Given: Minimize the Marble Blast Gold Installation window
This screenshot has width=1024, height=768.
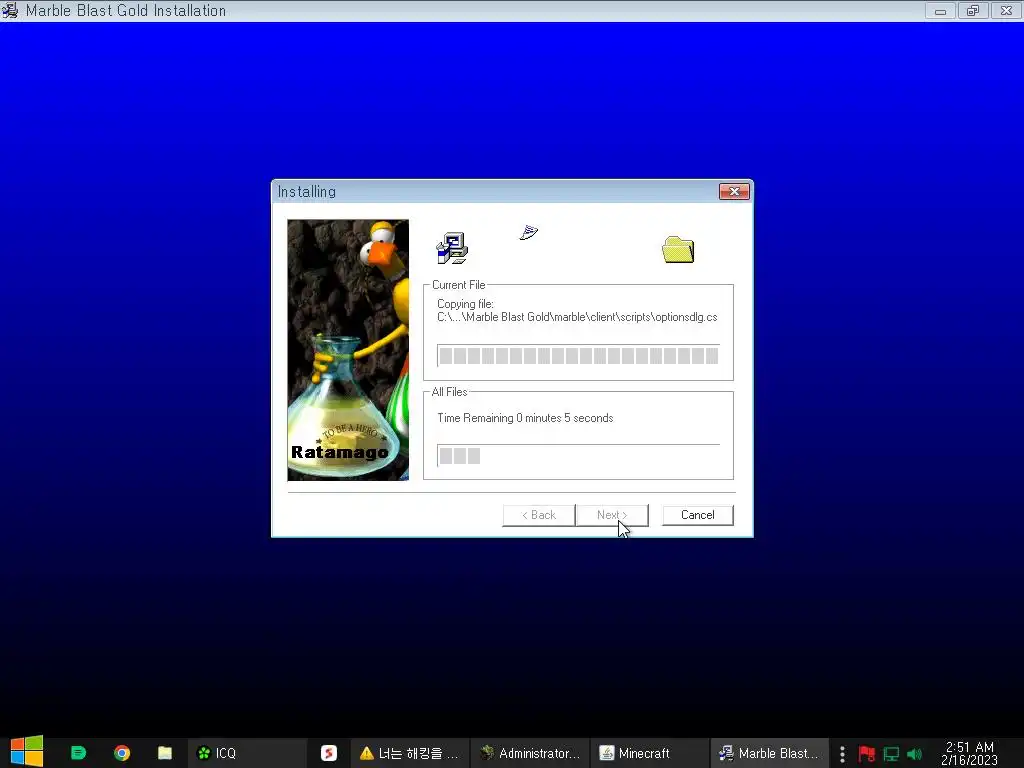Looking at the screenshot, I should click(940, 11).
